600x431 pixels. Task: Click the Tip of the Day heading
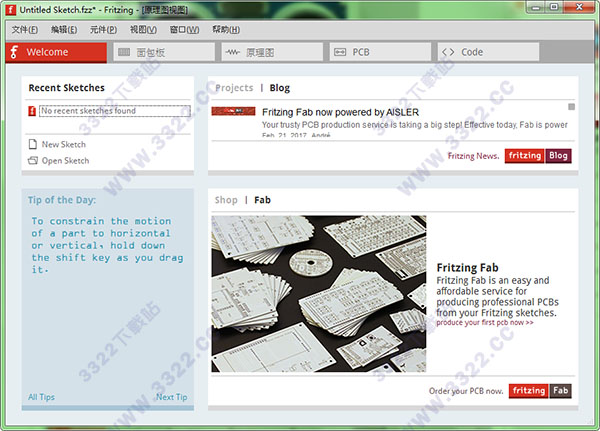62,200
